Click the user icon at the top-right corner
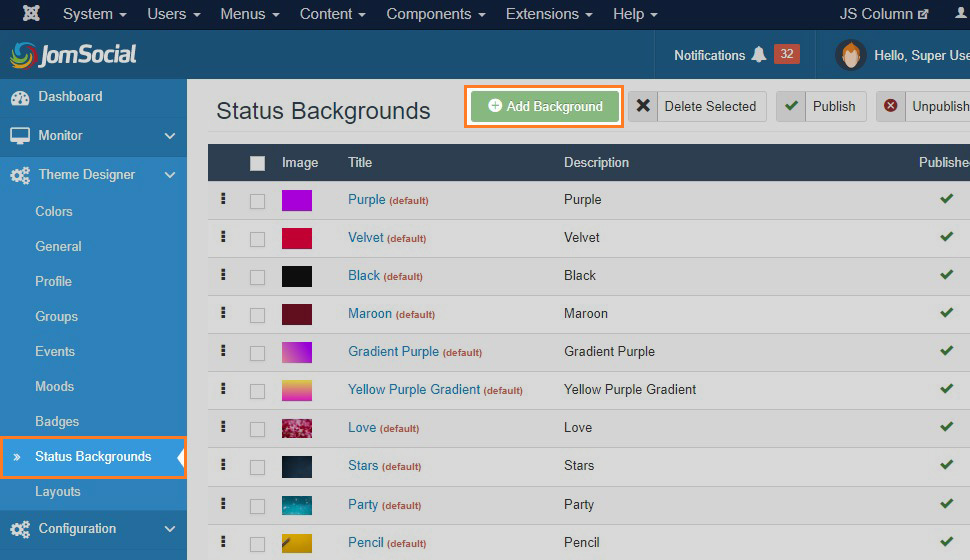 pyautogui.click(x=963, y=13)
